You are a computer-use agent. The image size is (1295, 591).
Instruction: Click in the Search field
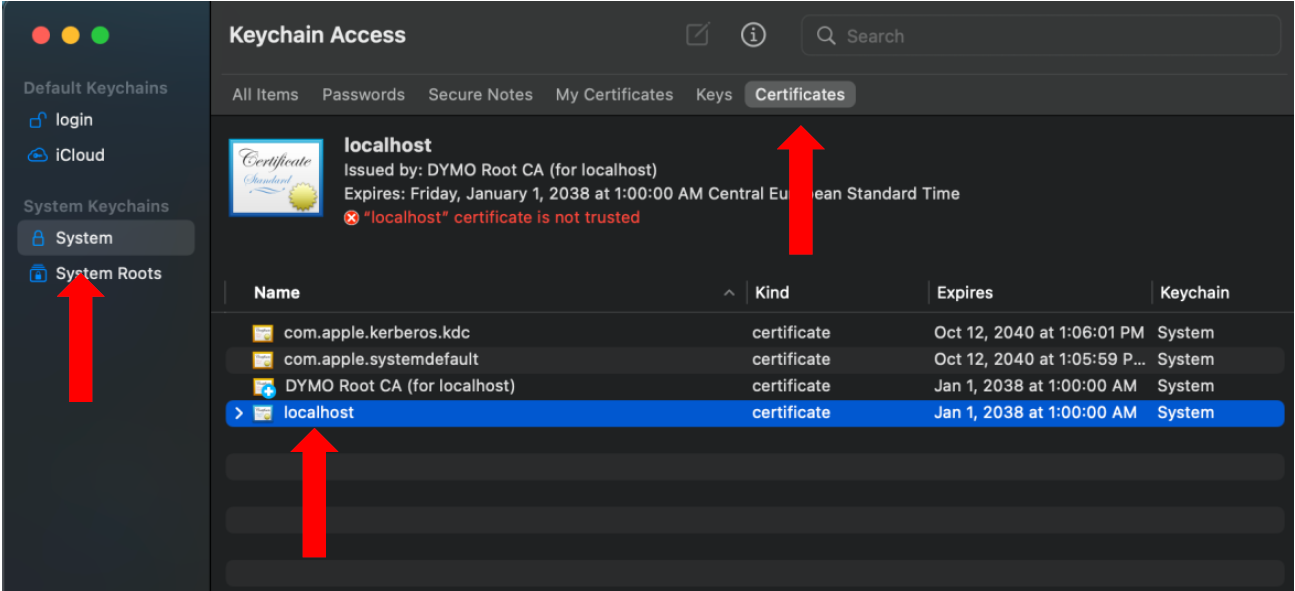click(x=1050, y=36)
